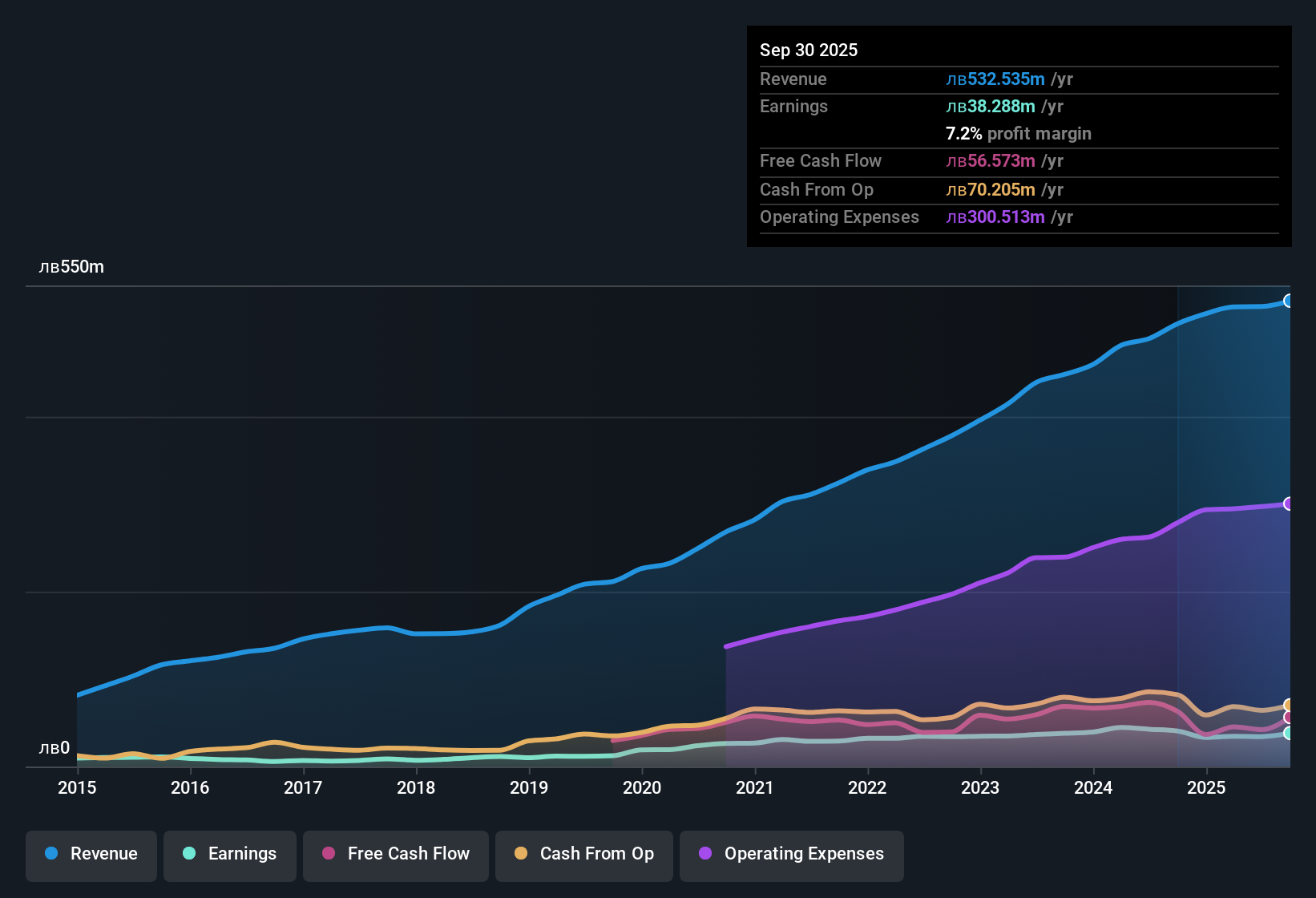This screenshot has height=898, width=1316.
Task: Click the teal Earnings legend dot
Action: point(189,854)
